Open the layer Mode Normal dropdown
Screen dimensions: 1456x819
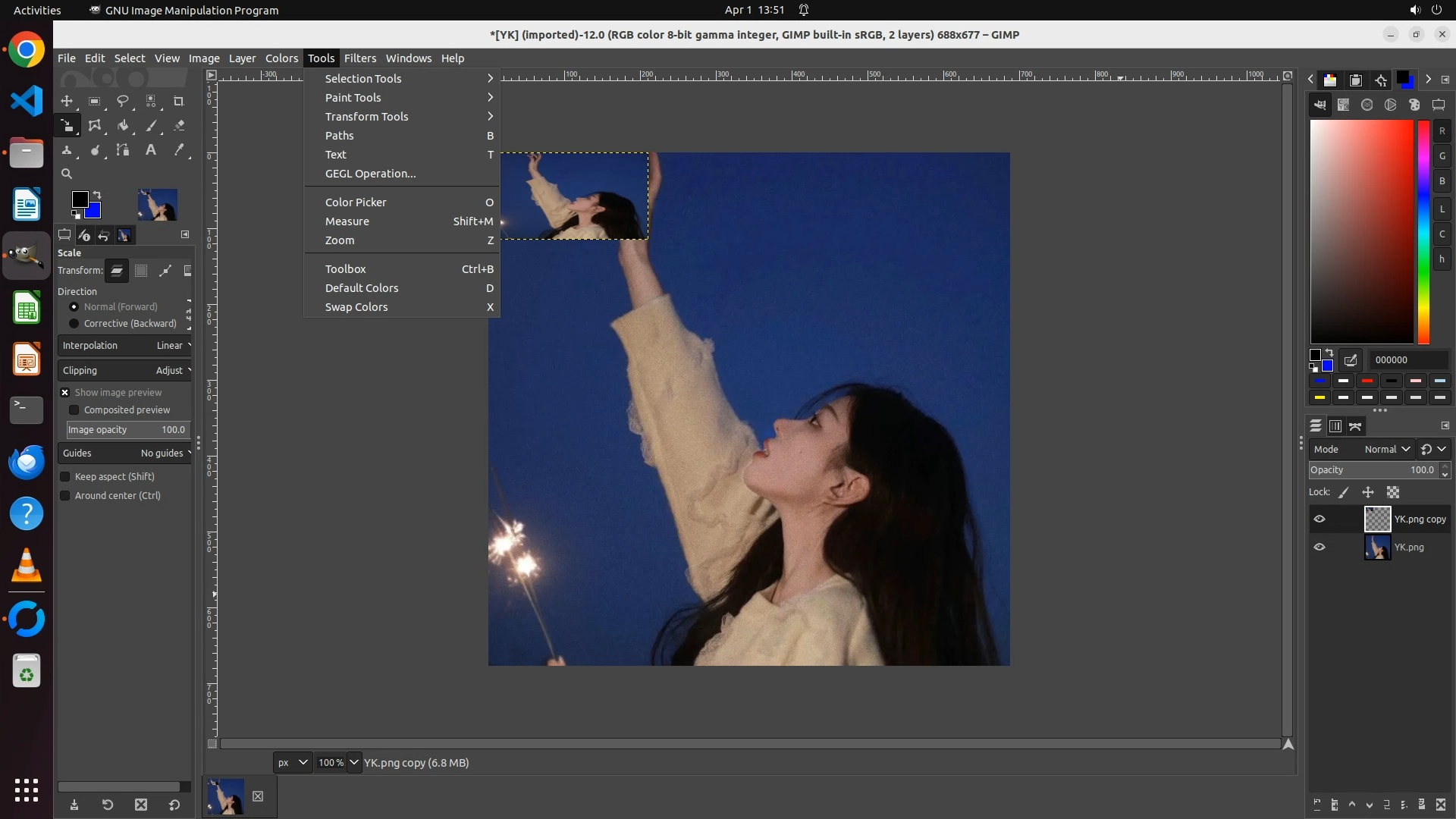pos(1387,450)
